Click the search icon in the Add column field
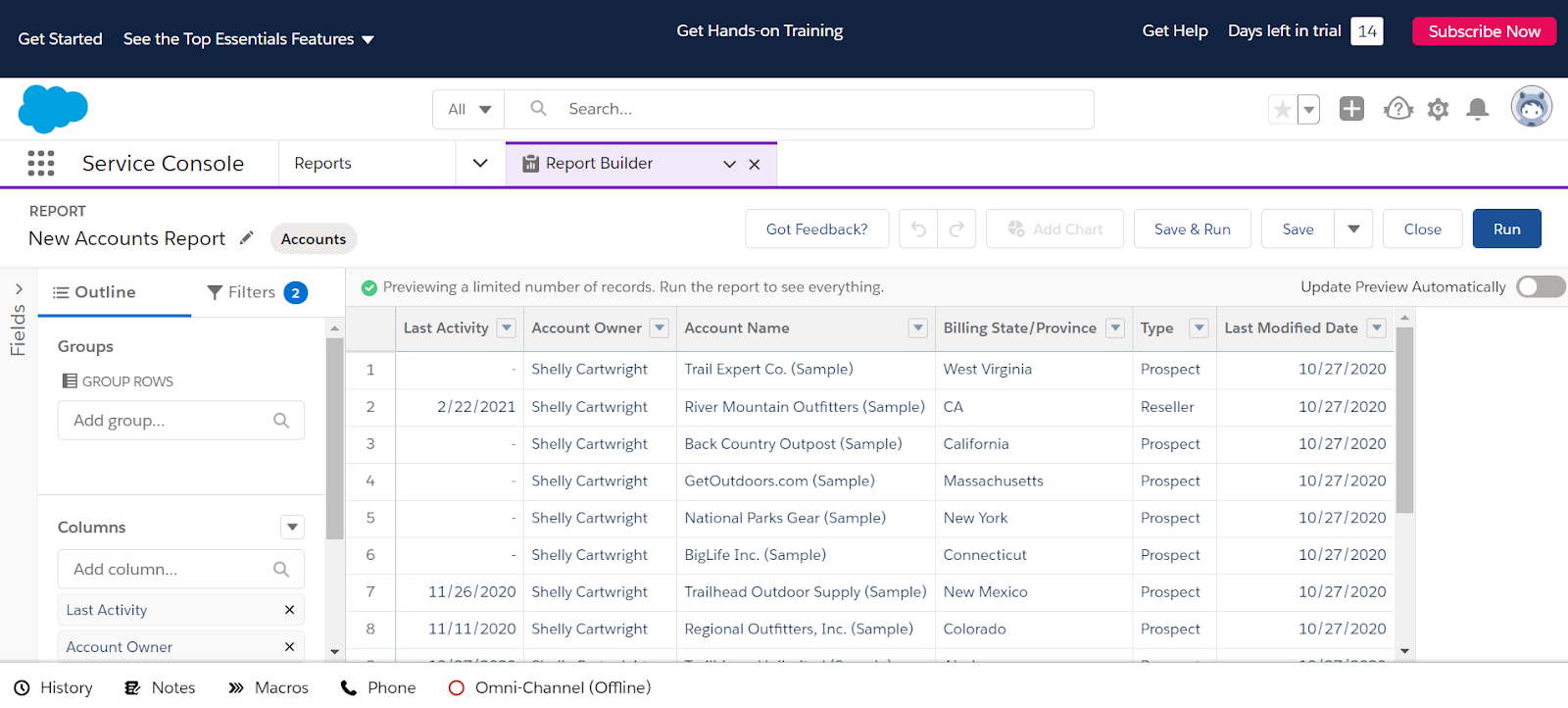 tap(281, 569)
